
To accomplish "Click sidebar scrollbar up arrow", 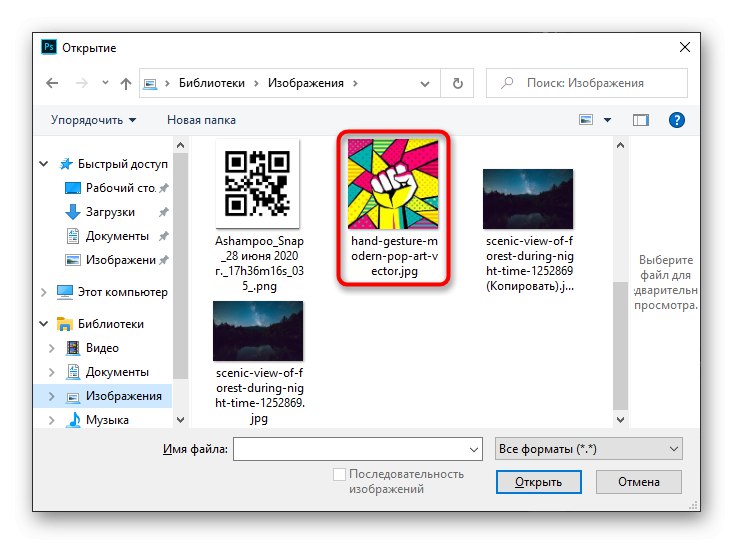I will [x=180, y=145].
